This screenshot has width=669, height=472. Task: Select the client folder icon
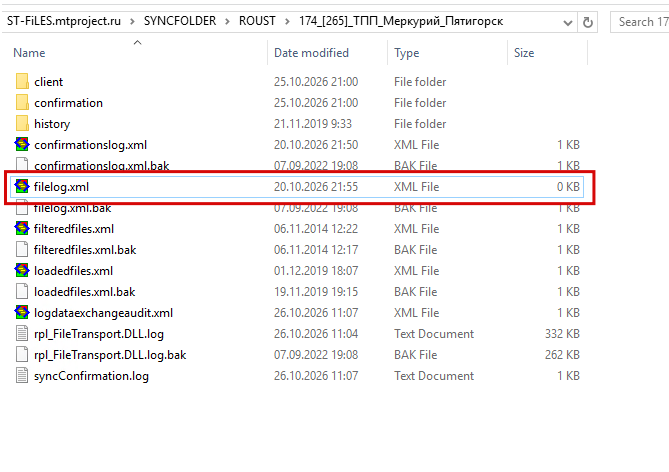[x=22, y=82]
